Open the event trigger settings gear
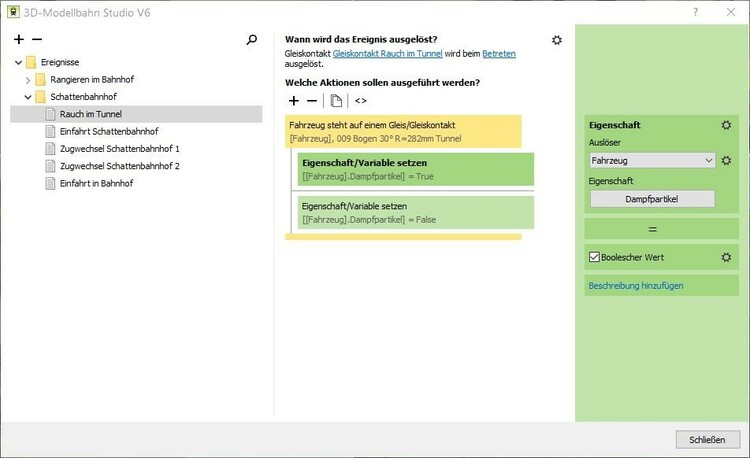Image resolution: width=750 pixels, height=458 pixels. click(x=557, y=40)
